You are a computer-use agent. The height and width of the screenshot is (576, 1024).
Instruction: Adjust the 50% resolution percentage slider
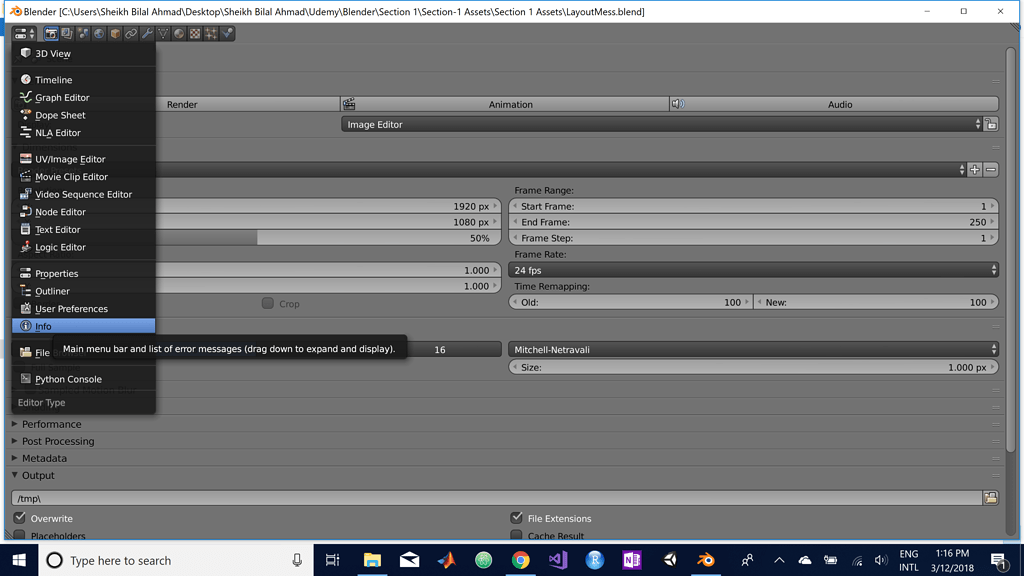[328, 238]
